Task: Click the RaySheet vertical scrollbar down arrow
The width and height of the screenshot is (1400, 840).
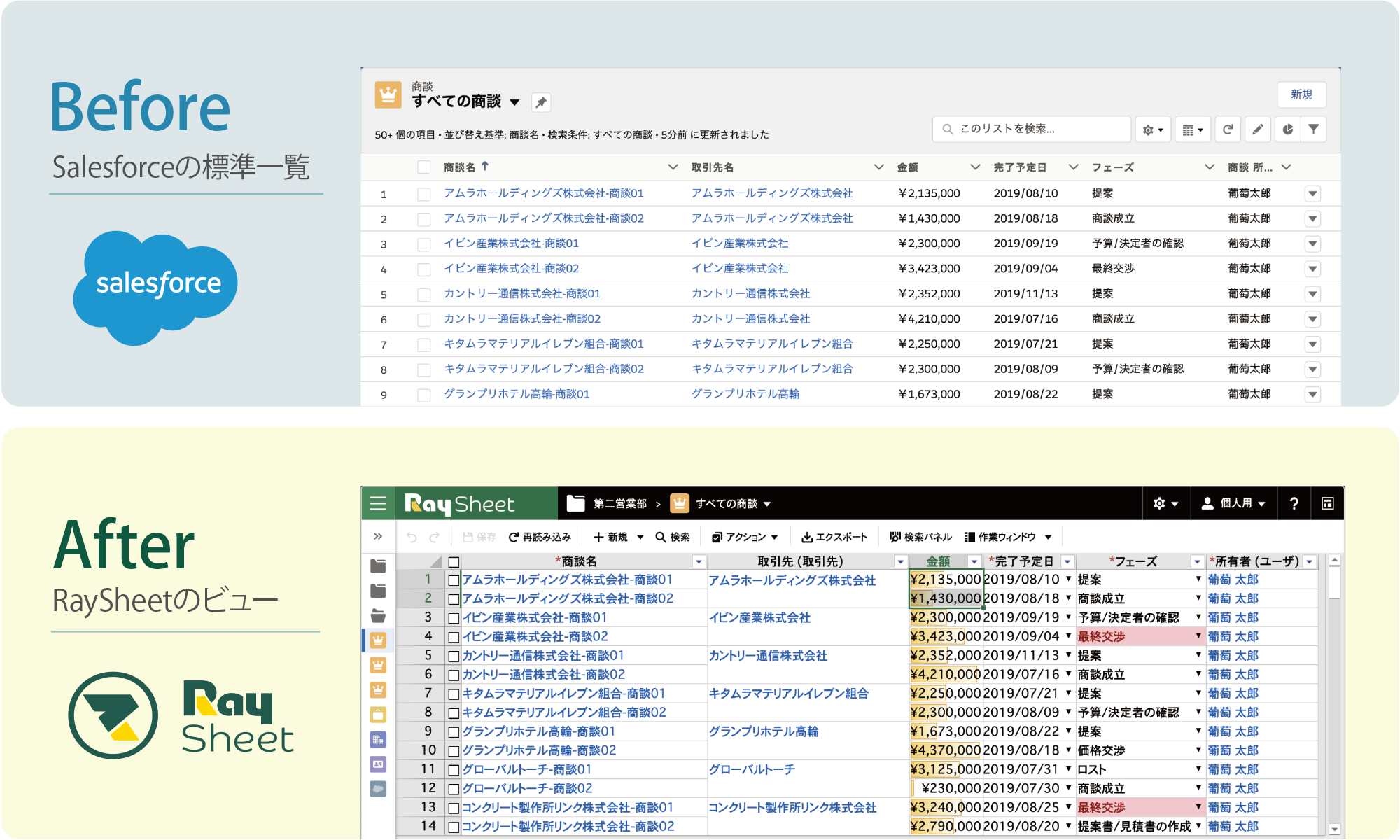Action: pos(1334,829)
